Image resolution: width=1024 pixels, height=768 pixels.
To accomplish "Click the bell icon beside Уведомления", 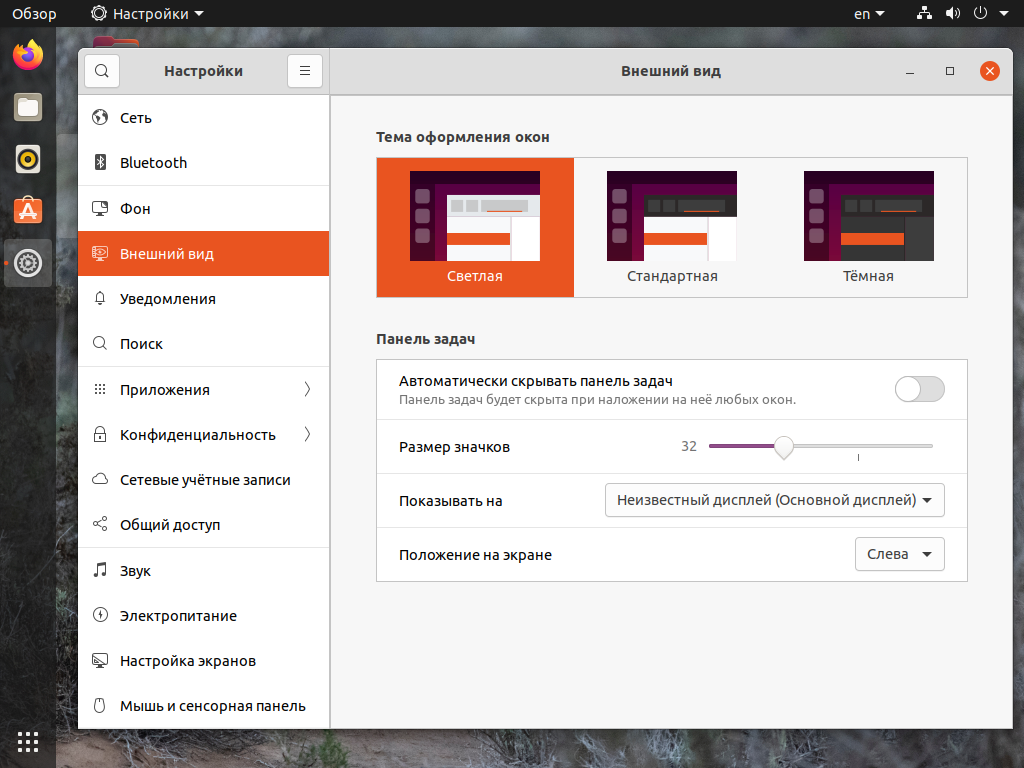I will coord(100,298).
